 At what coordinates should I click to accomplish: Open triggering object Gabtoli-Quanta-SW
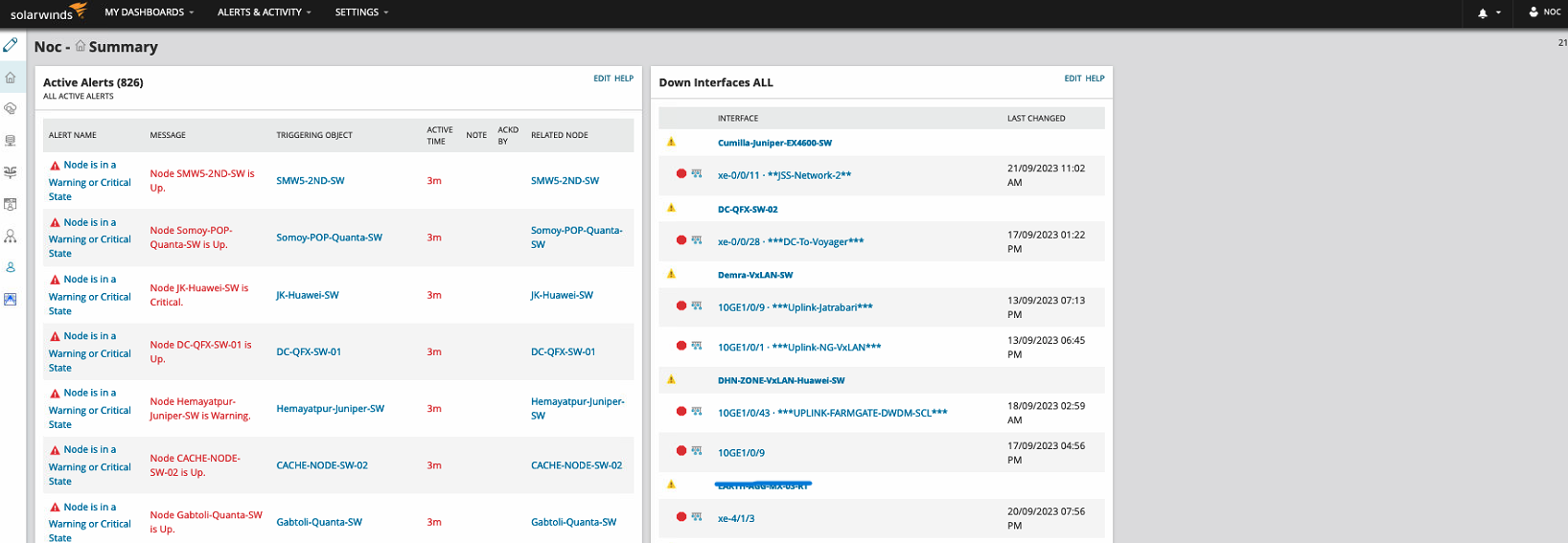coord(319,522)
